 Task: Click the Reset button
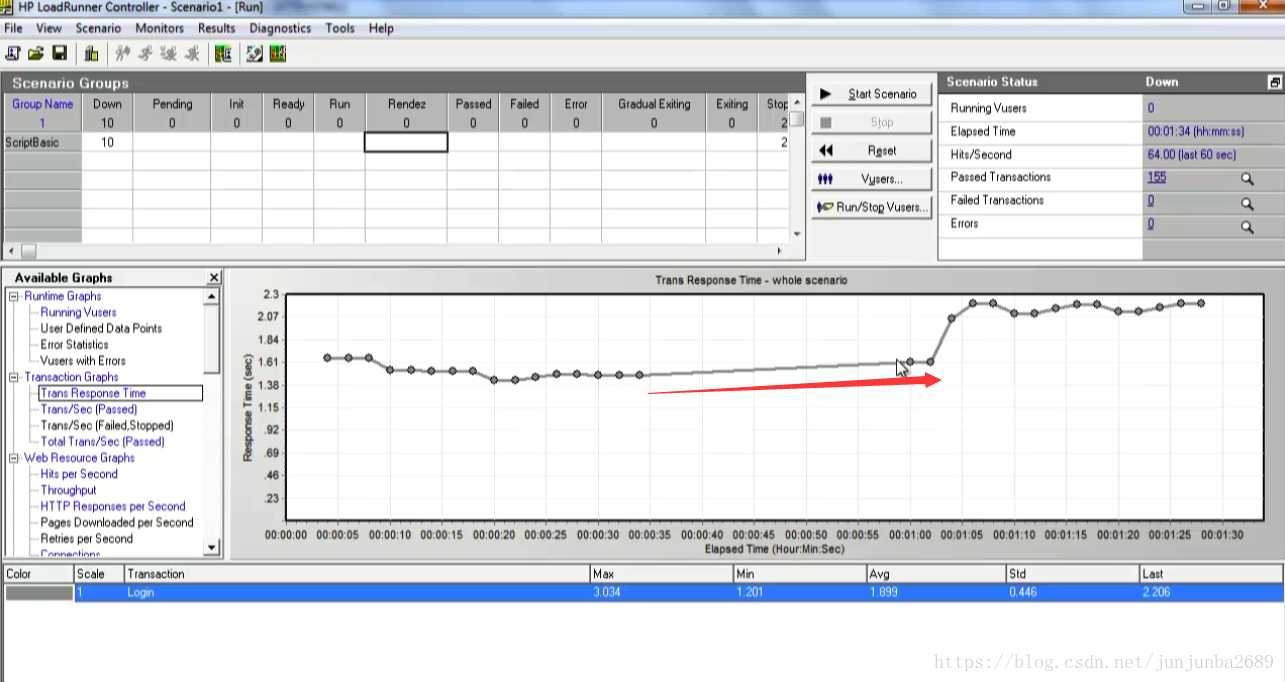(872, 151)
